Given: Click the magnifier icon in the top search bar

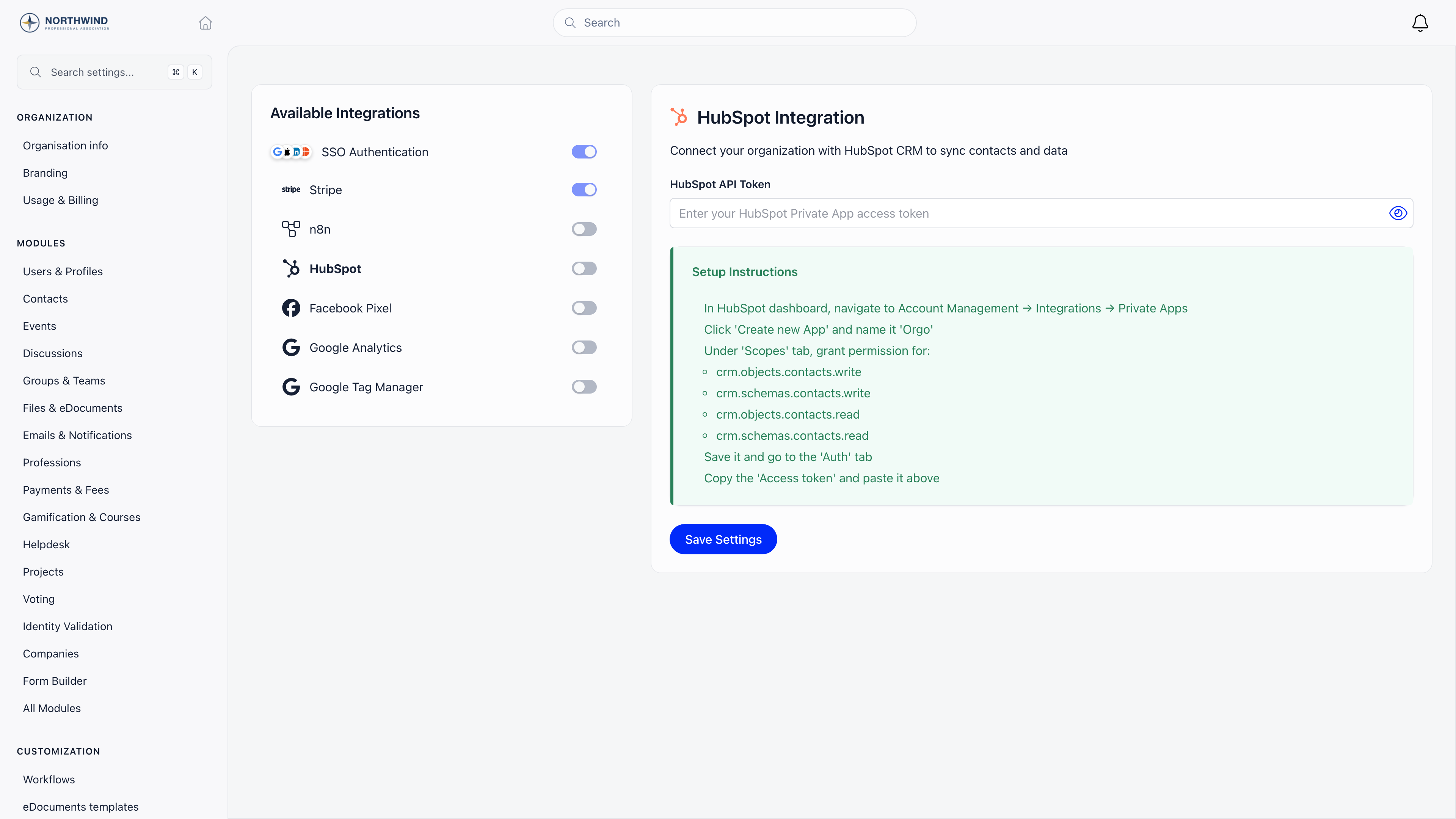Looking at the screenshot, I should point(570,23).
